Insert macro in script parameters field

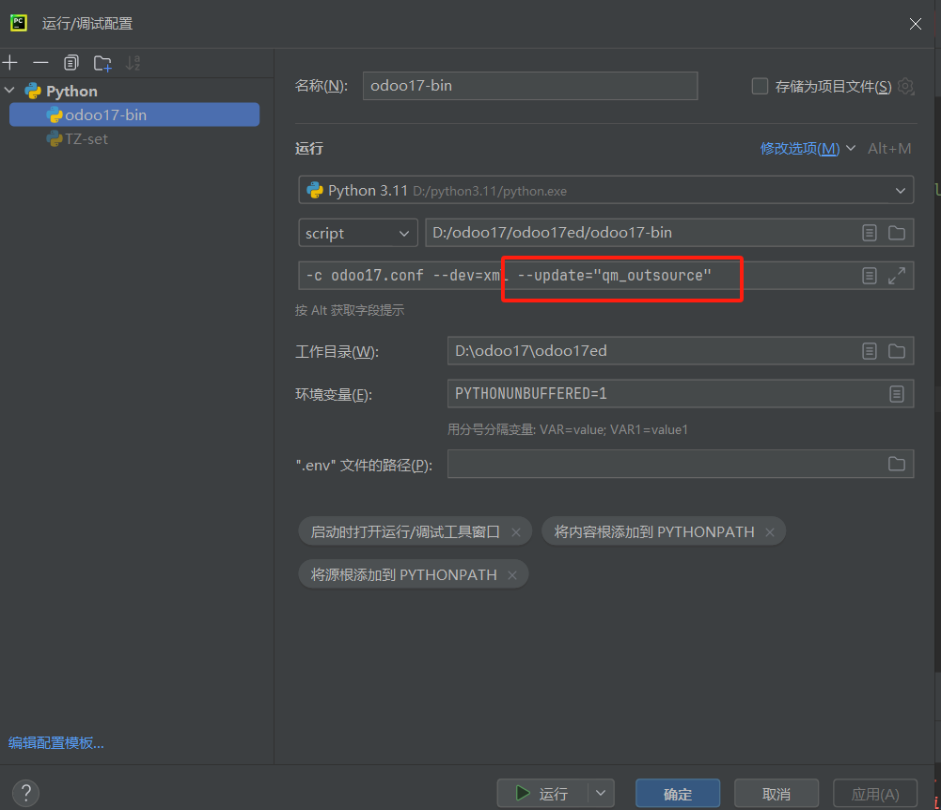pos(869,275)
